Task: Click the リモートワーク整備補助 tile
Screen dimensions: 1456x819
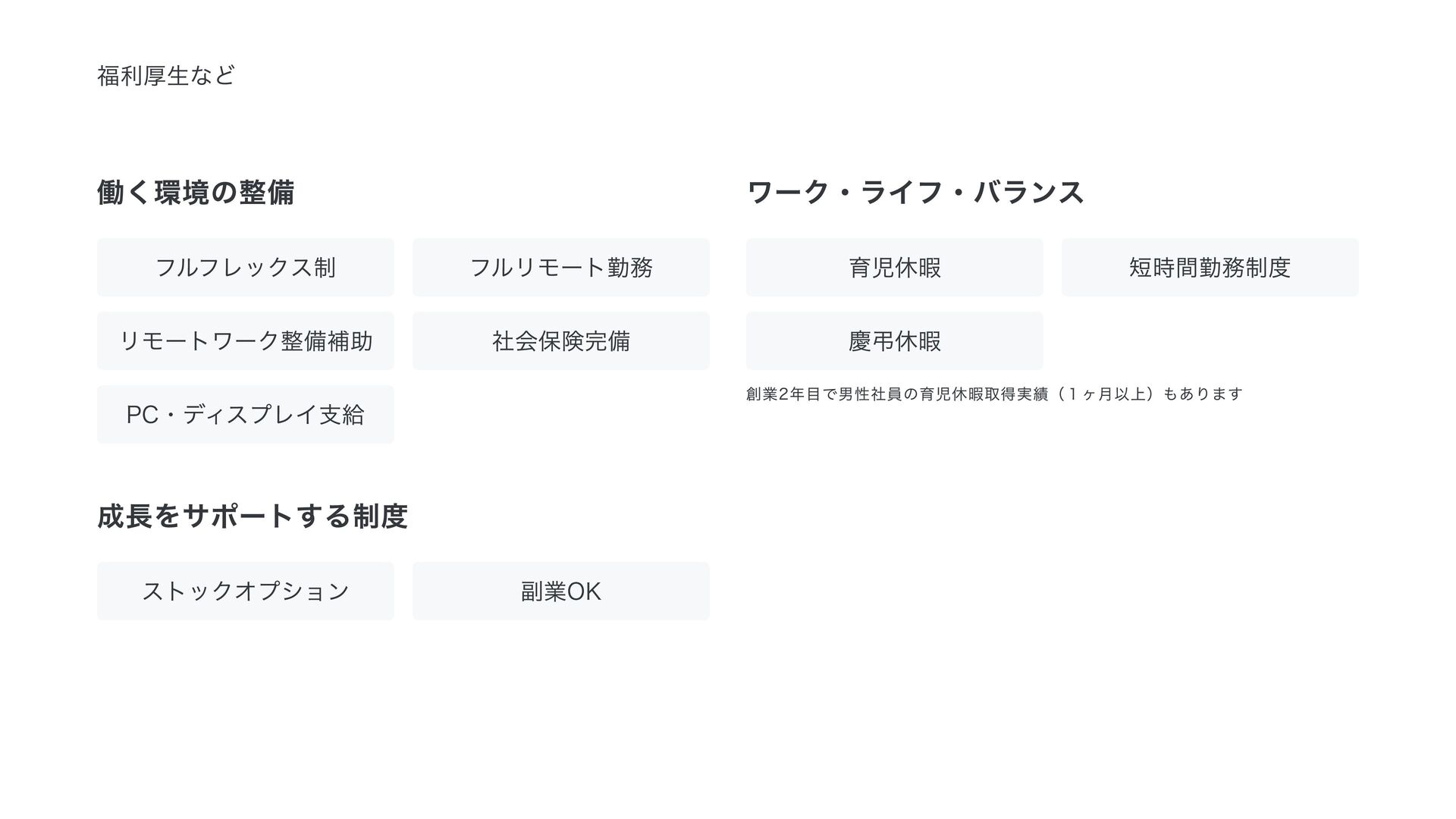Action: click(x=246, y=340)
